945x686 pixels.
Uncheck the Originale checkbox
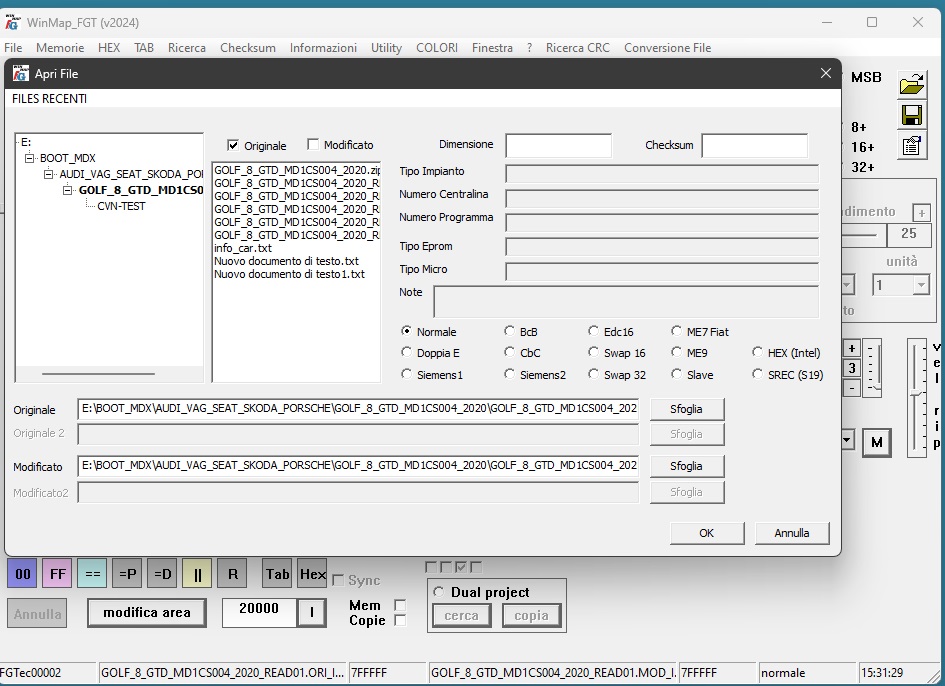(x=234, y=145)
